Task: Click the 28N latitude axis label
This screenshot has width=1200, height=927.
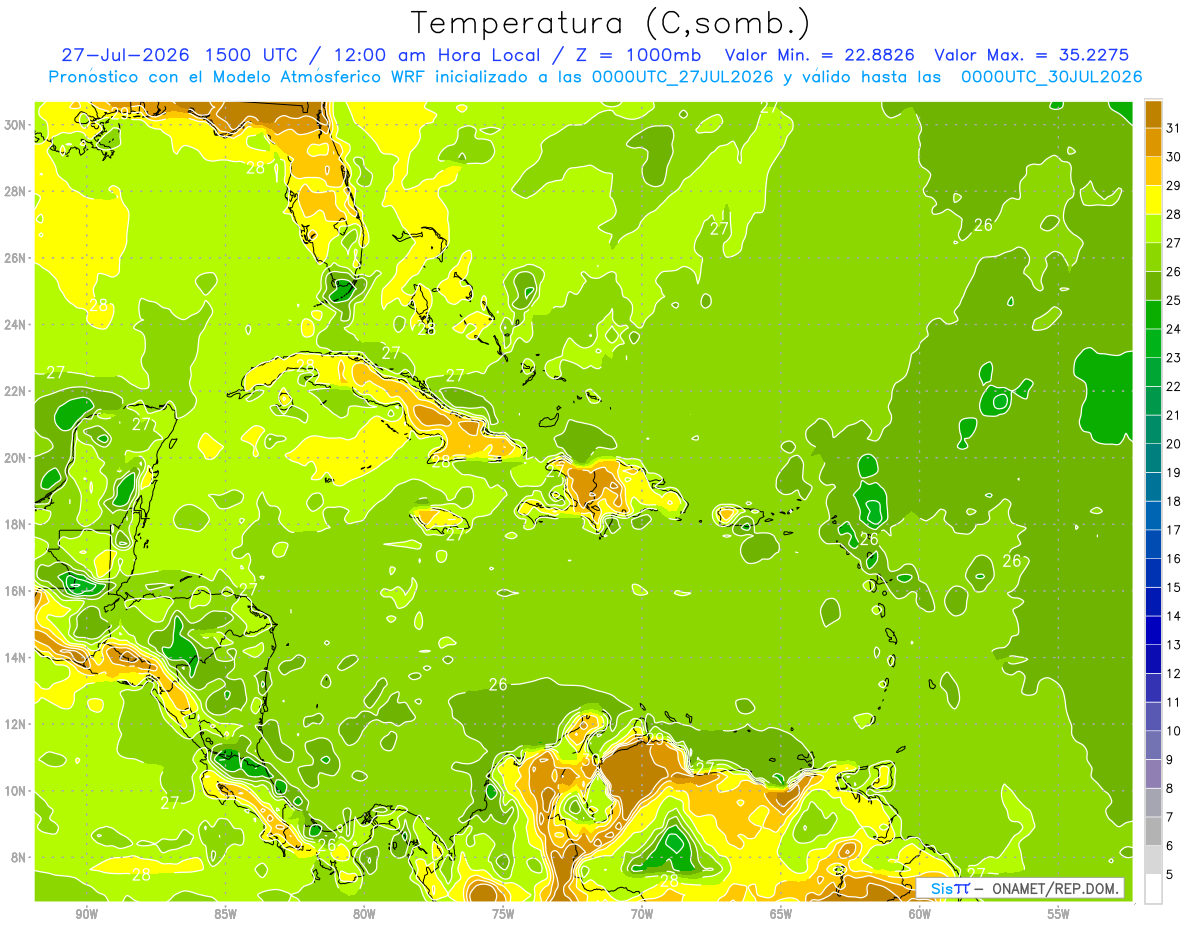Action: tap(17, 191)
